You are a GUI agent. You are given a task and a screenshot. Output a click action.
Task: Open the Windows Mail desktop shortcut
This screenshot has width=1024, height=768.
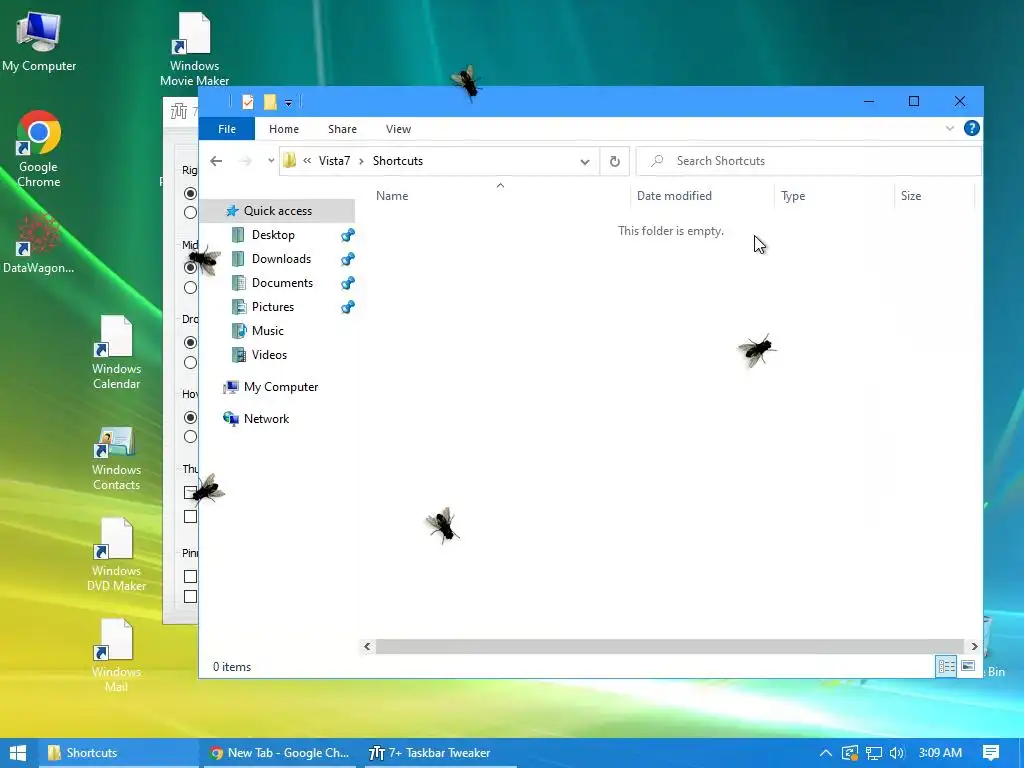[x=116, y=656]
